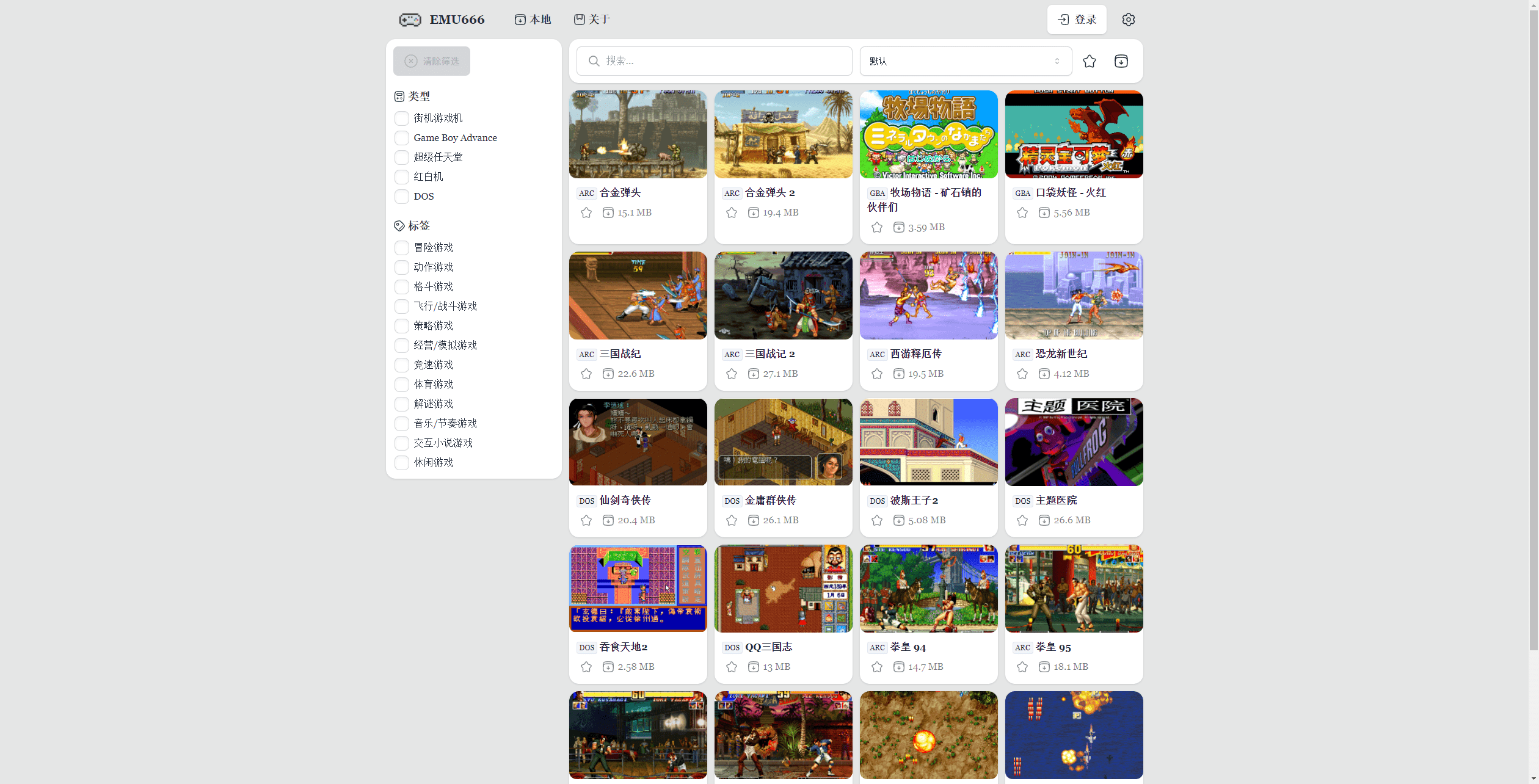Open the 合金弹头 2 screenshot thumbnail
The height and width of the screenshot is (784, 1539).
tap(783, 134)
